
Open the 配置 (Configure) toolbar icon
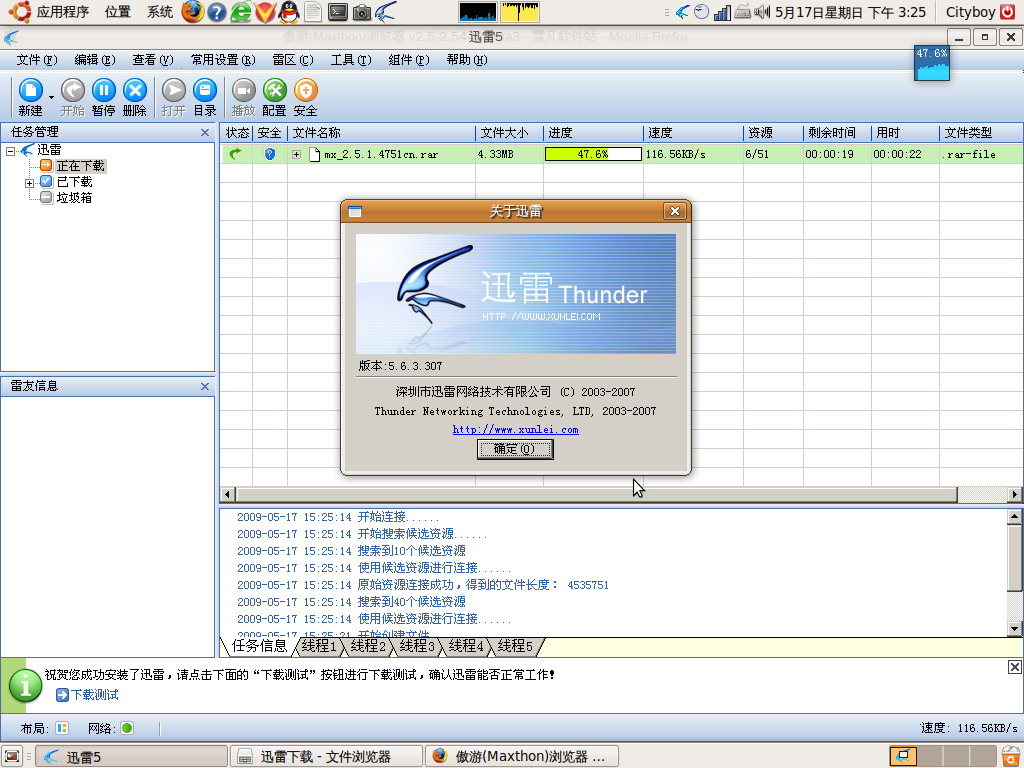(274, 97)
